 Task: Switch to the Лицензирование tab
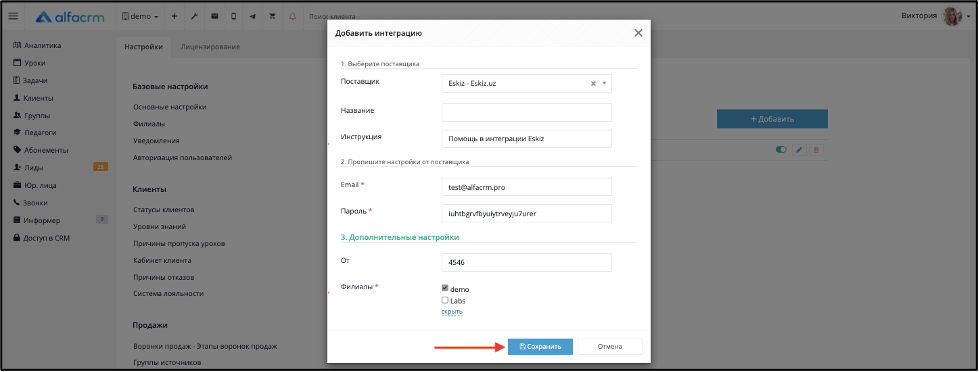210,47
